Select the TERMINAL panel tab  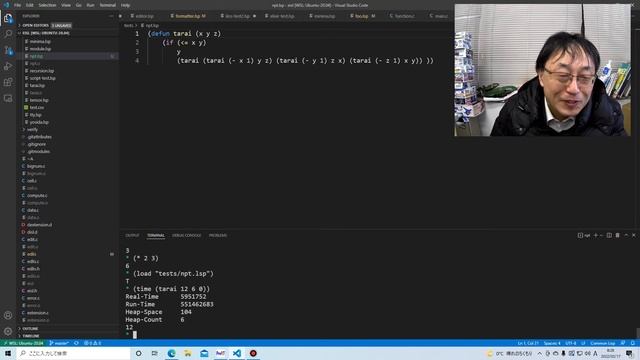tap(156, 236)
